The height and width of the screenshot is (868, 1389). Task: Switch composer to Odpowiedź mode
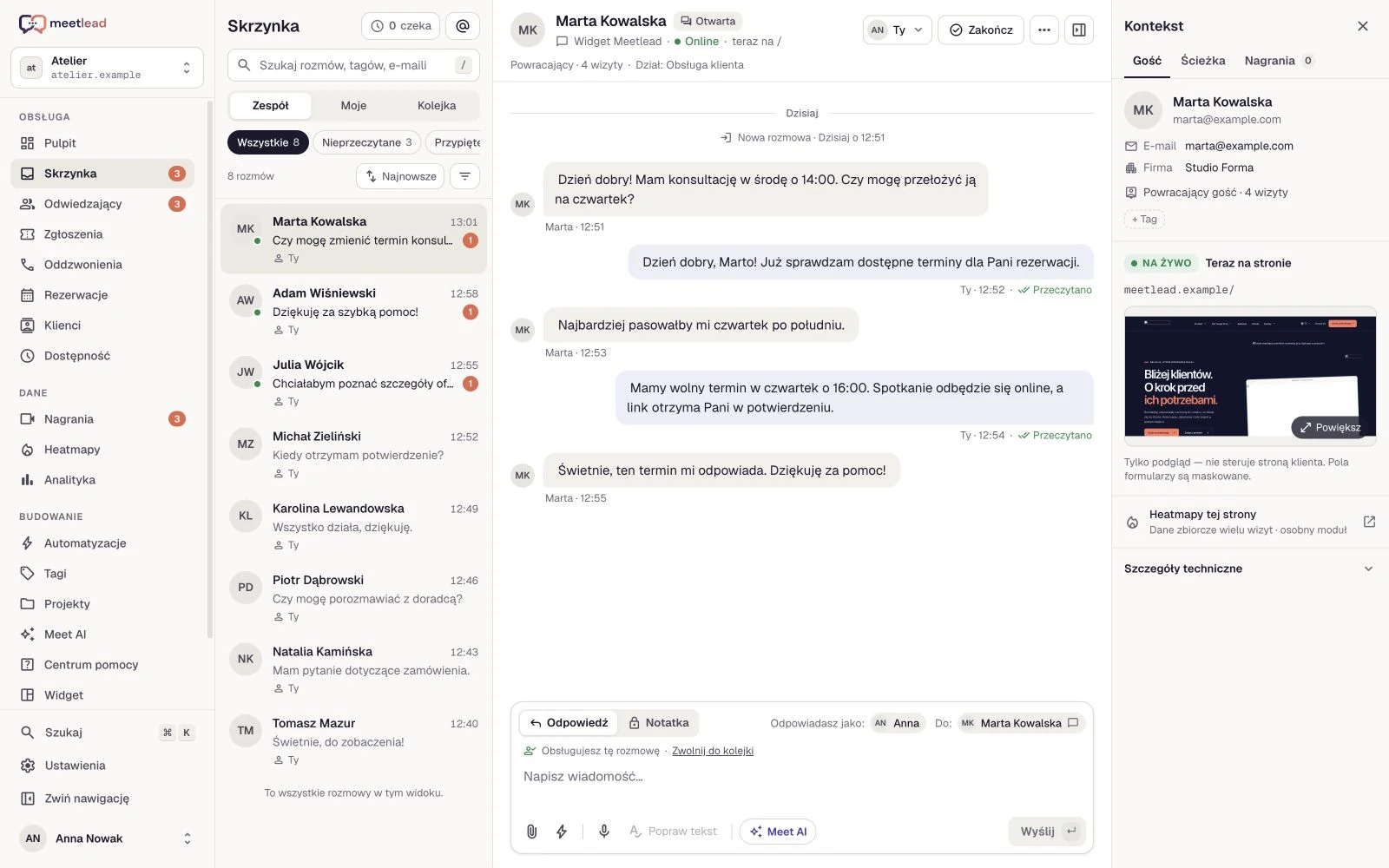pyautogui.click(x=569, y=723)
